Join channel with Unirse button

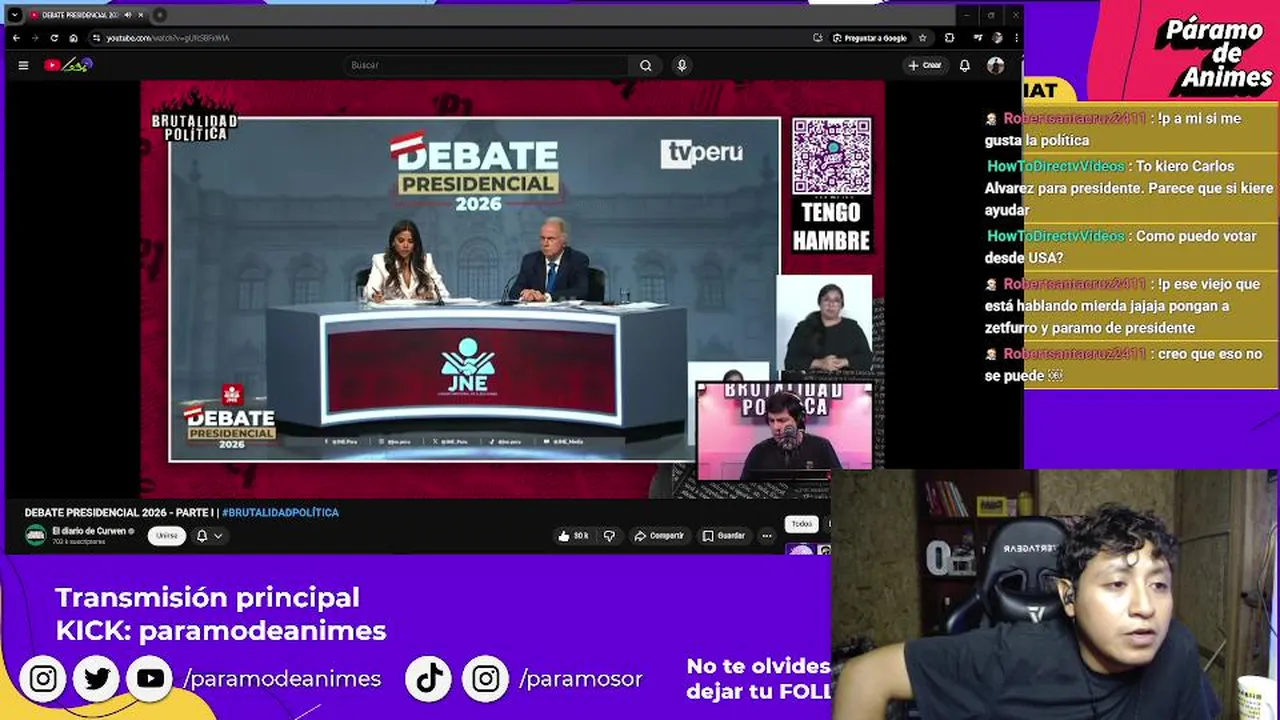point(167,536)
